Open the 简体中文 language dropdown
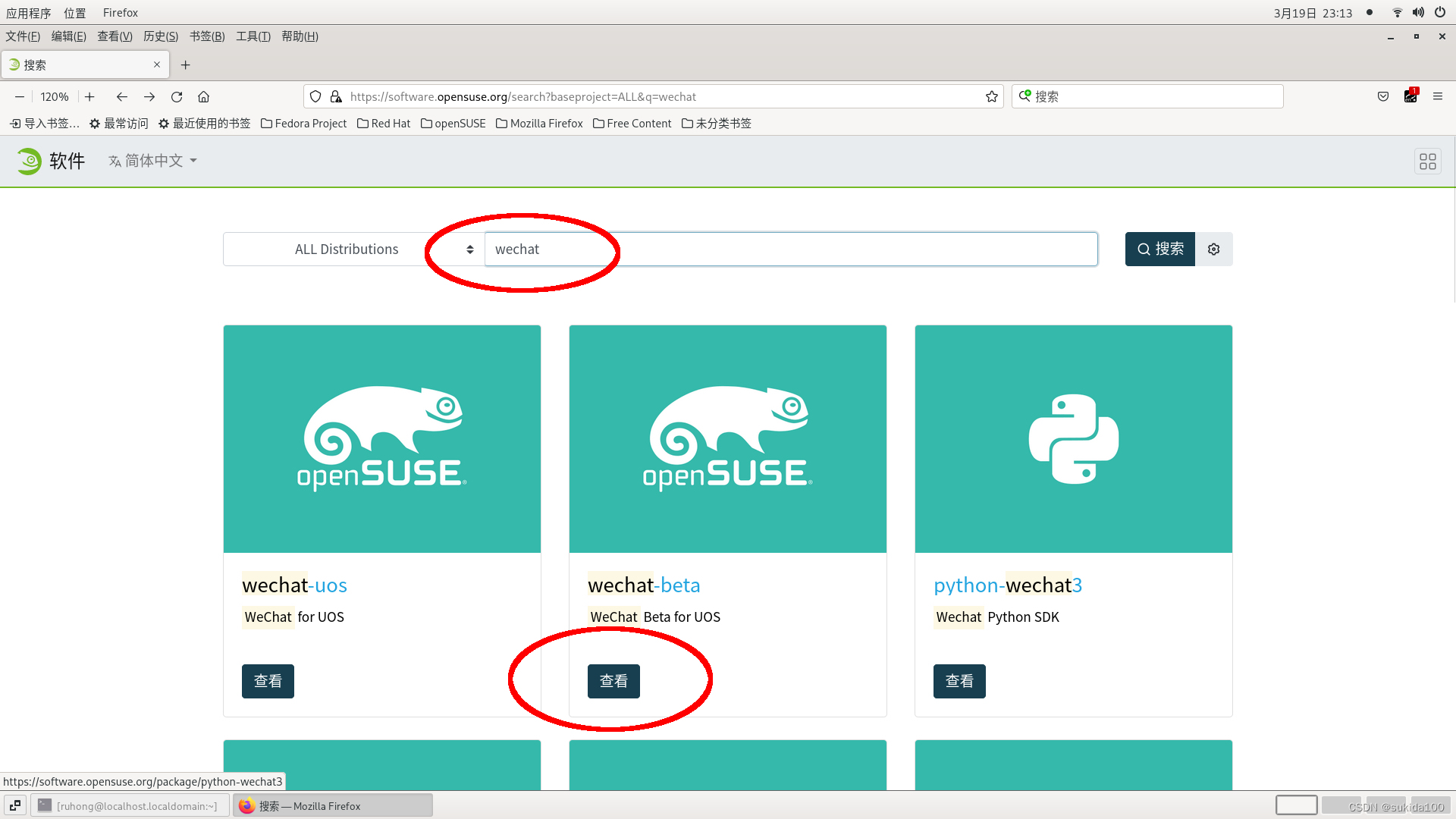 click(x=152, y=161)
